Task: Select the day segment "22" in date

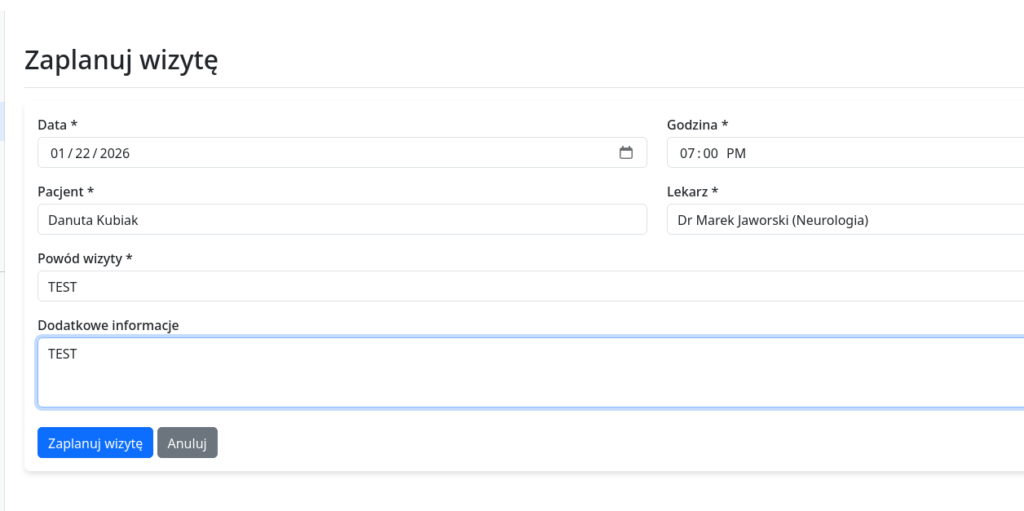Action: [x=82, y=153]
